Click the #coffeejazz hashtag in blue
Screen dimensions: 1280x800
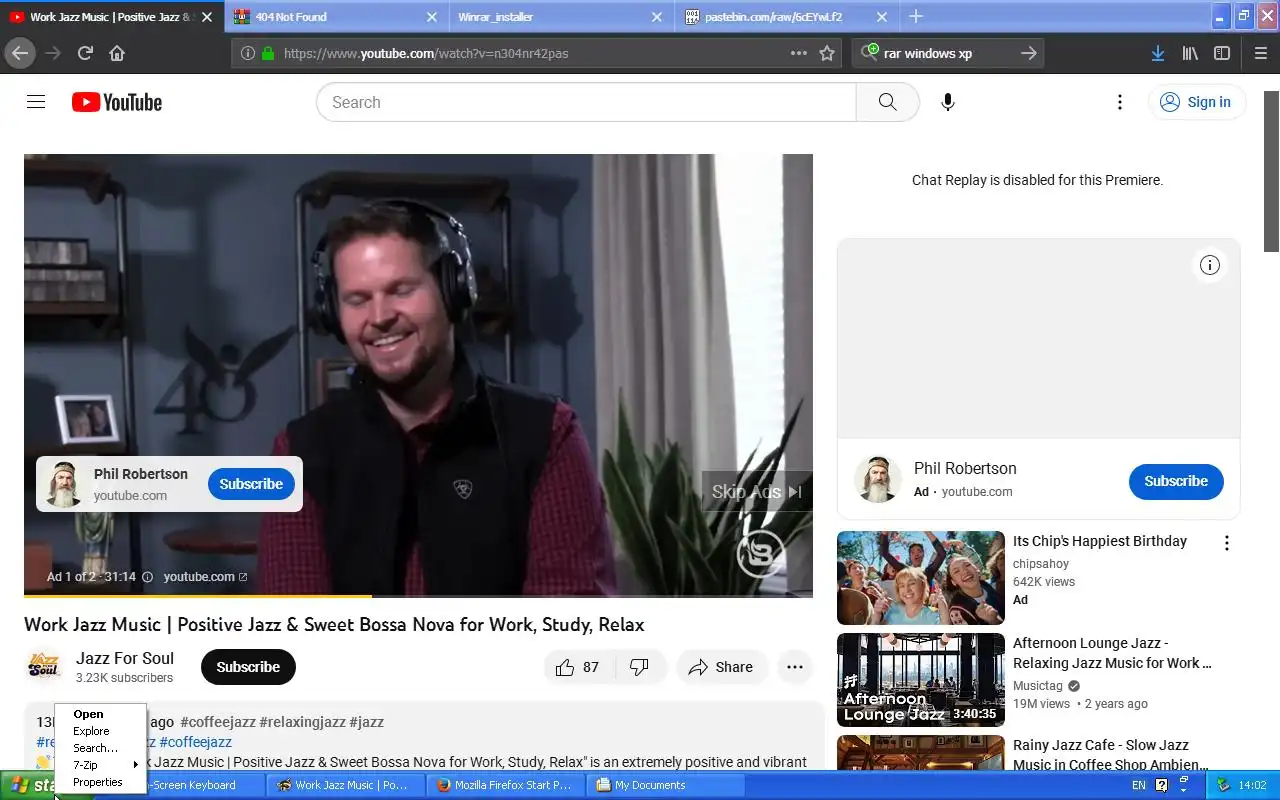[x=195, y=742]
